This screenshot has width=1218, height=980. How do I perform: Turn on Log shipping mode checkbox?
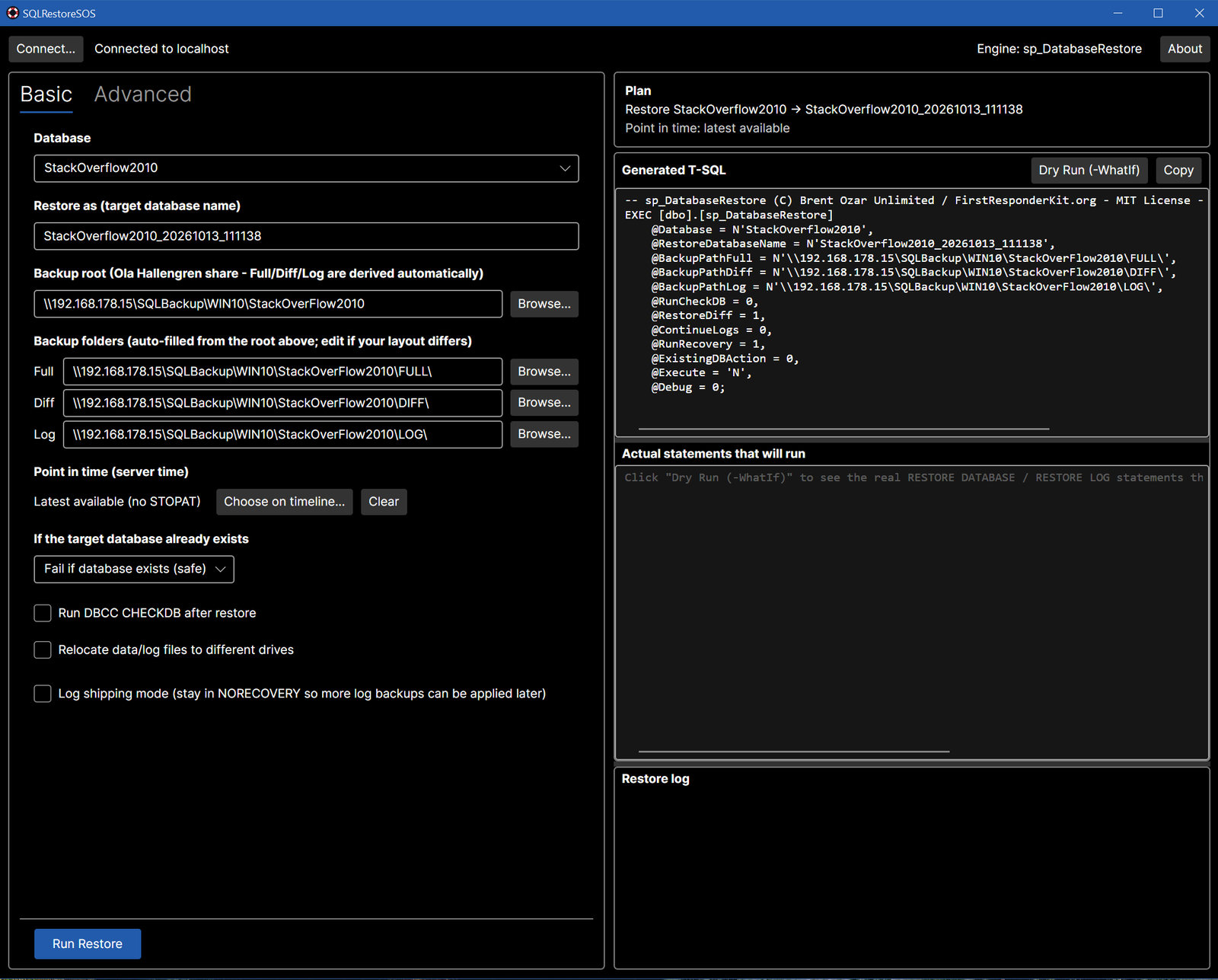tap(43, 694)
